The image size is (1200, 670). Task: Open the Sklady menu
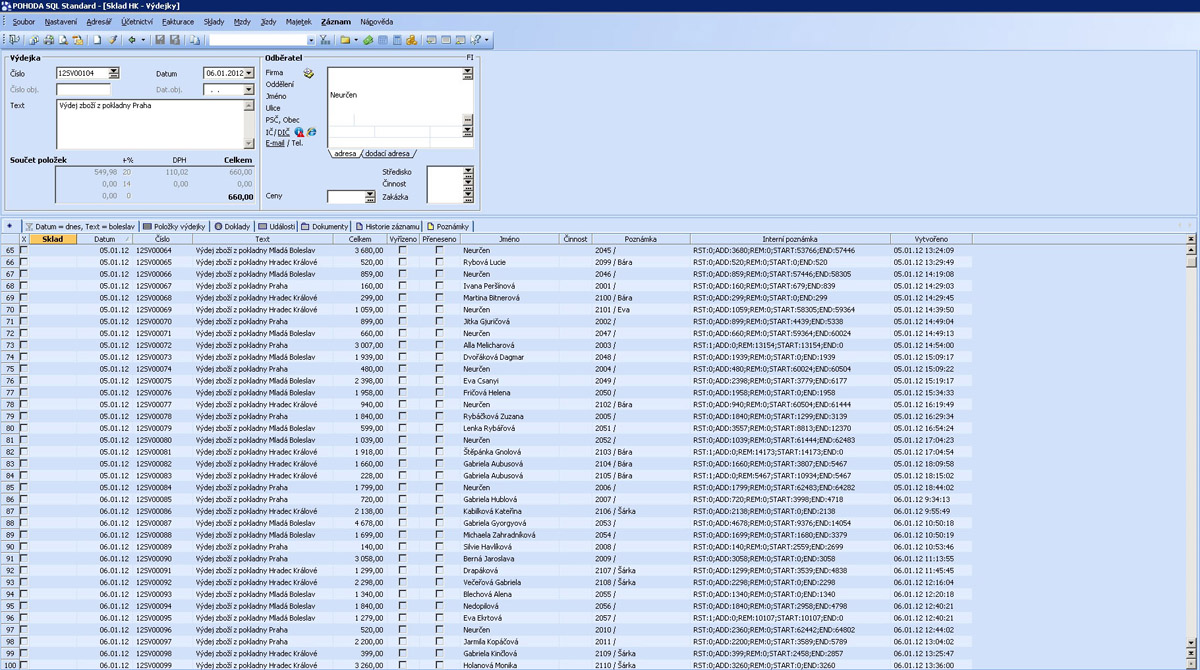[x=214, y=21]
